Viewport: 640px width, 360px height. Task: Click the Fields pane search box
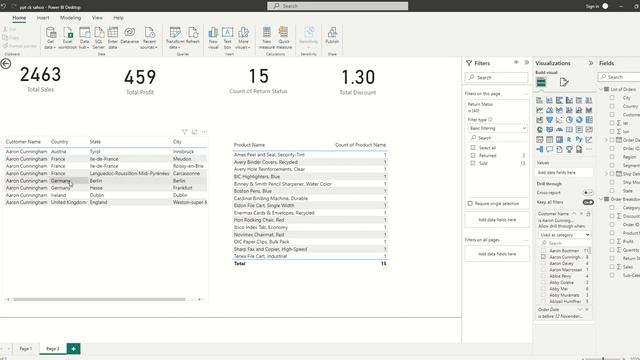619,77
